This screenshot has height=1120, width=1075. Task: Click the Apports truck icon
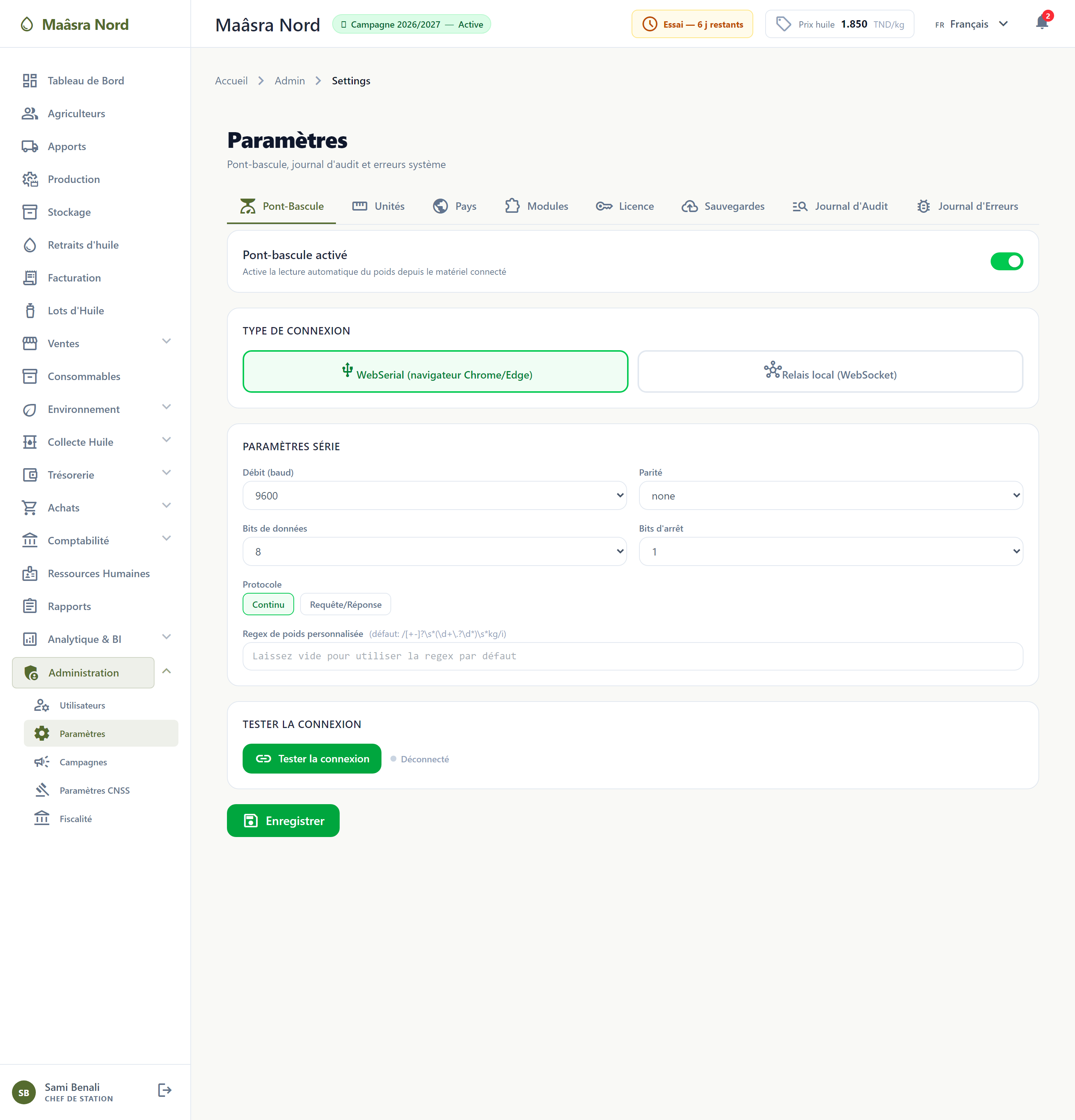pyautogui.click(x=30, y=146)
